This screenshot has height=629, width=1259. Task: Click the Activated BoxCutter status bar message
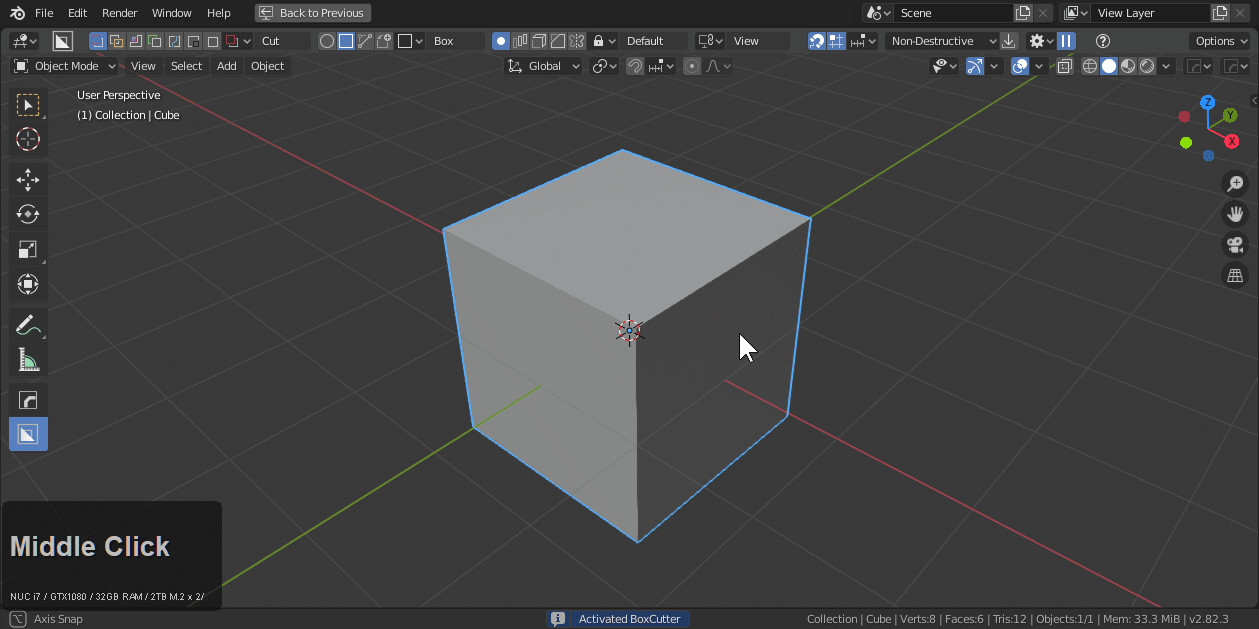[x=629, y=618]
